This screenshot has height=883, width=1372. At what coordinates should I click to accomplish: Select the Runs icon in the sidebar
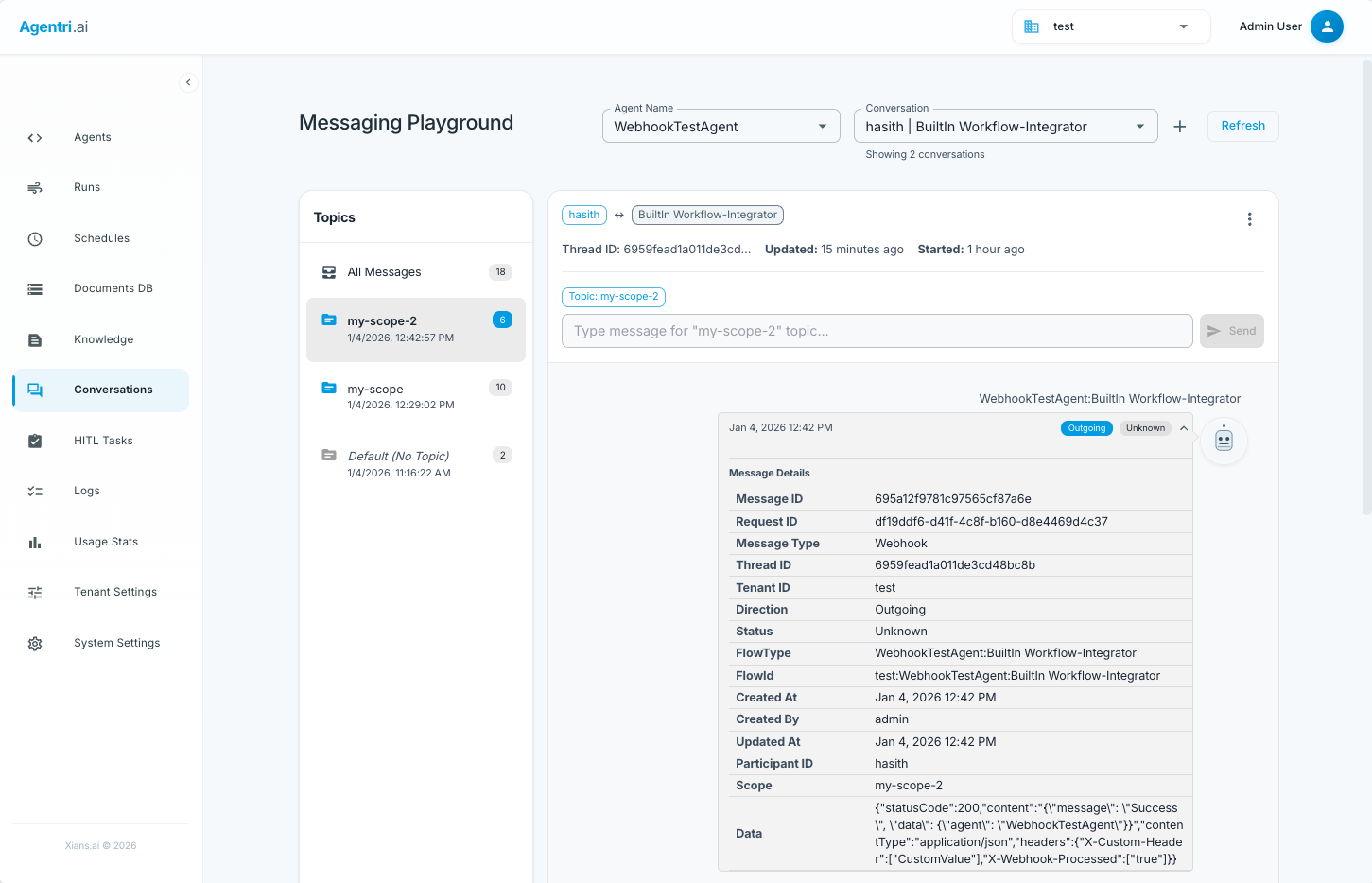click(35, 187)
